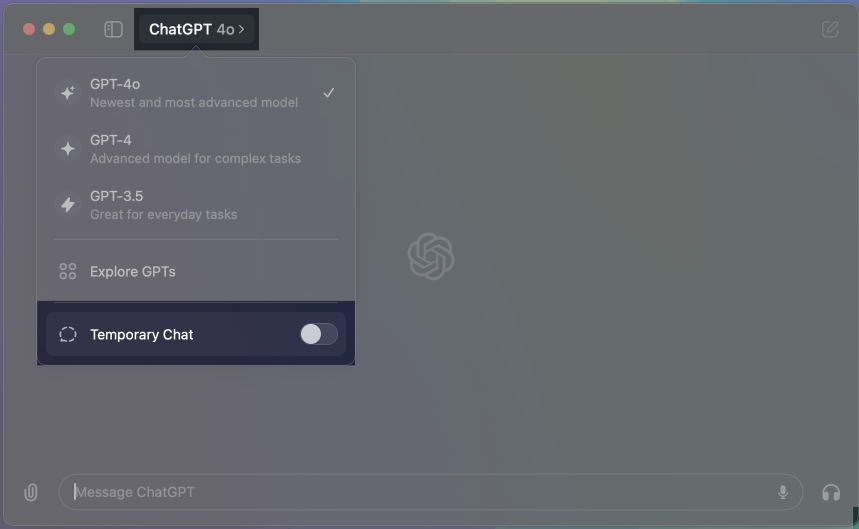Click the ChatGPT logo in center

point(431,256)
